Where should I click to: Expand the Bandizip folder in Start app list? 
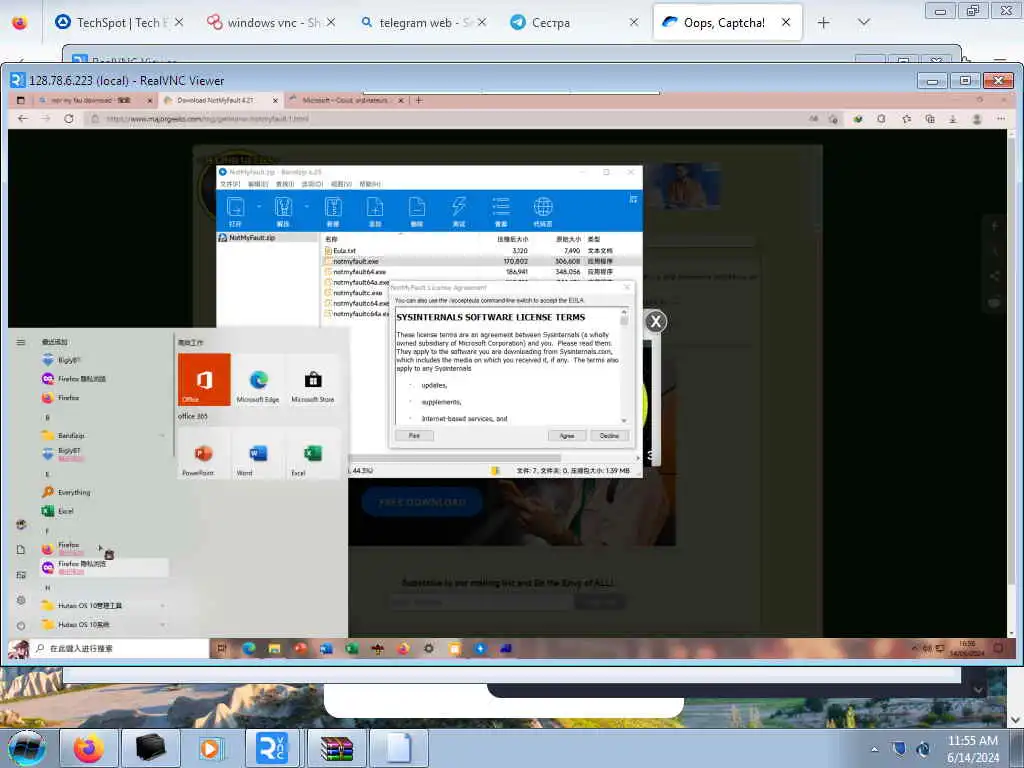coord(103,436)
